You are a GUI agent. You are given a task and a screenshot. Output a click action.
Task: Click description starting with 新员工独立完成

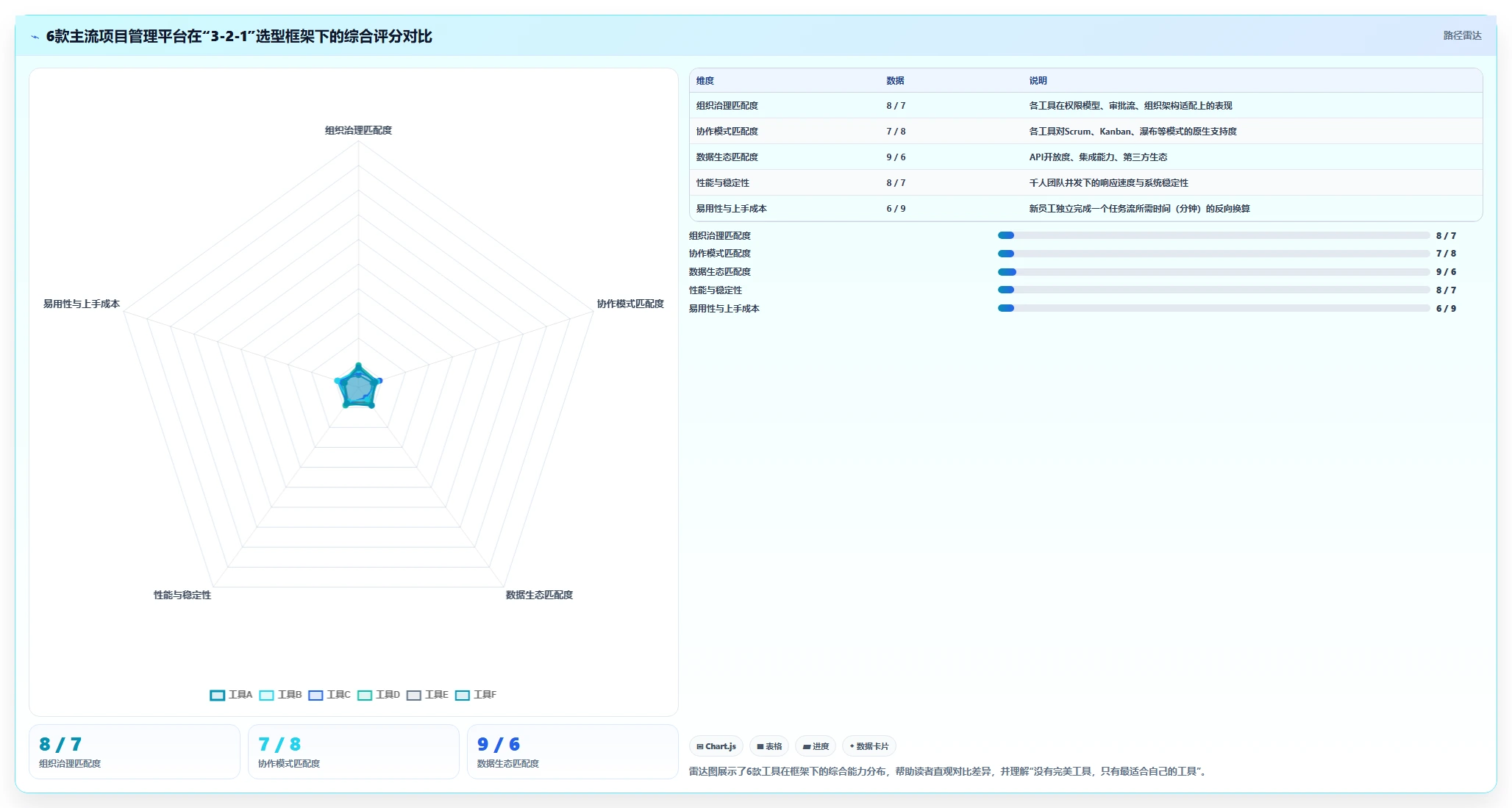[1139, 209]
